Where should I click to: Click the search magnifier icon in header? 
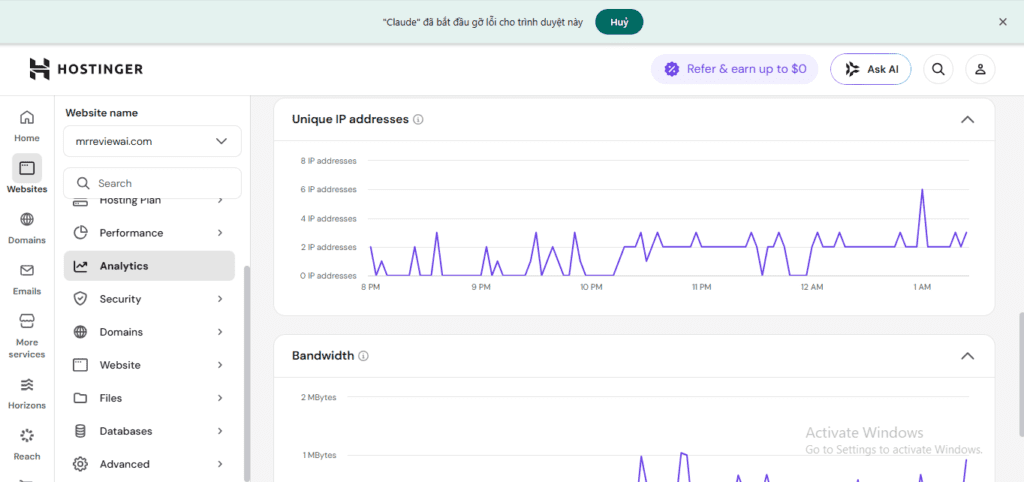coord(938,69)
